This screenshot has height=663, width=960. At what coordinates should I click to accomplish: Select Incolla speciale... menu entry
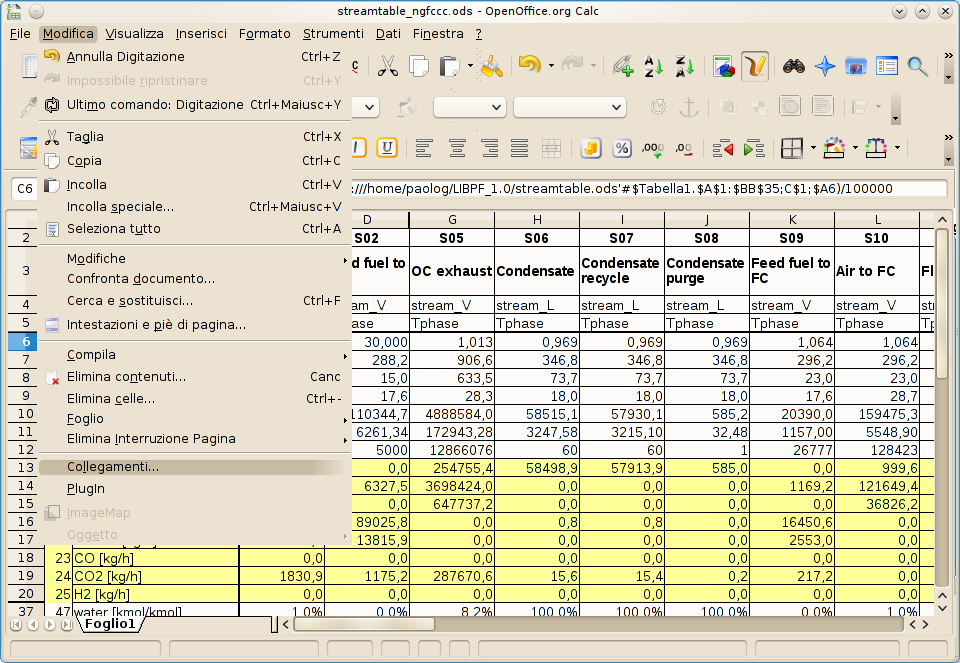click(120, 207)
